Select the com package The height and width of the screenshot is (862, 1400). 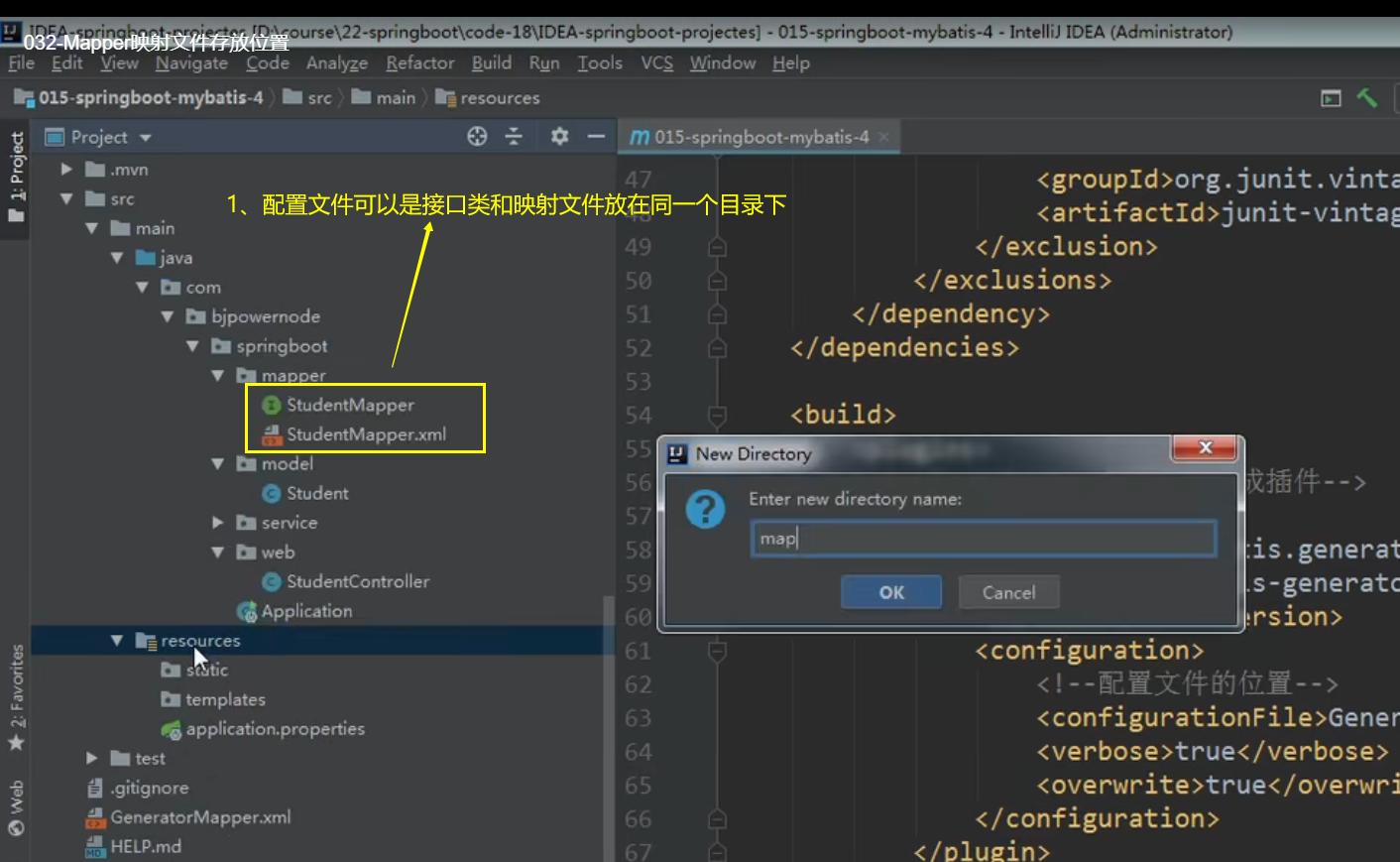[192, 288]
